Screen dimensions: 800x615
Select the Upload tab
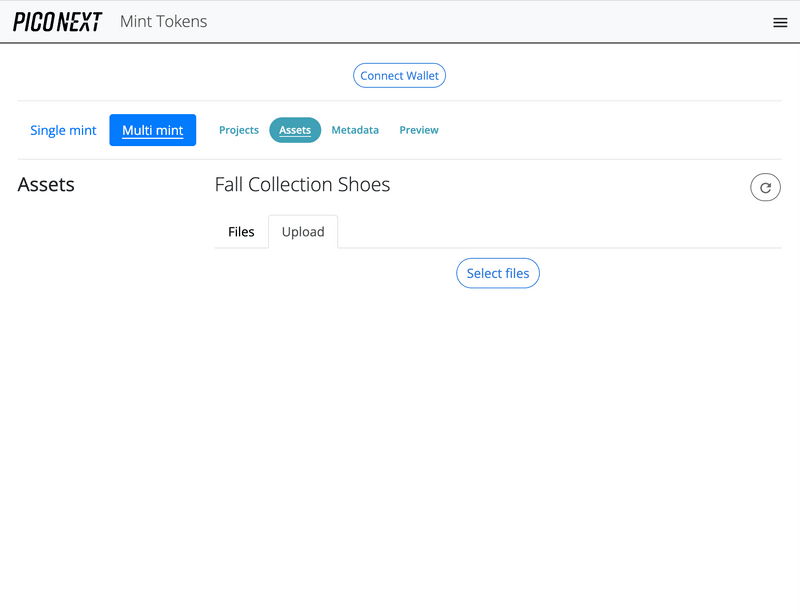(x=303, y=232)
